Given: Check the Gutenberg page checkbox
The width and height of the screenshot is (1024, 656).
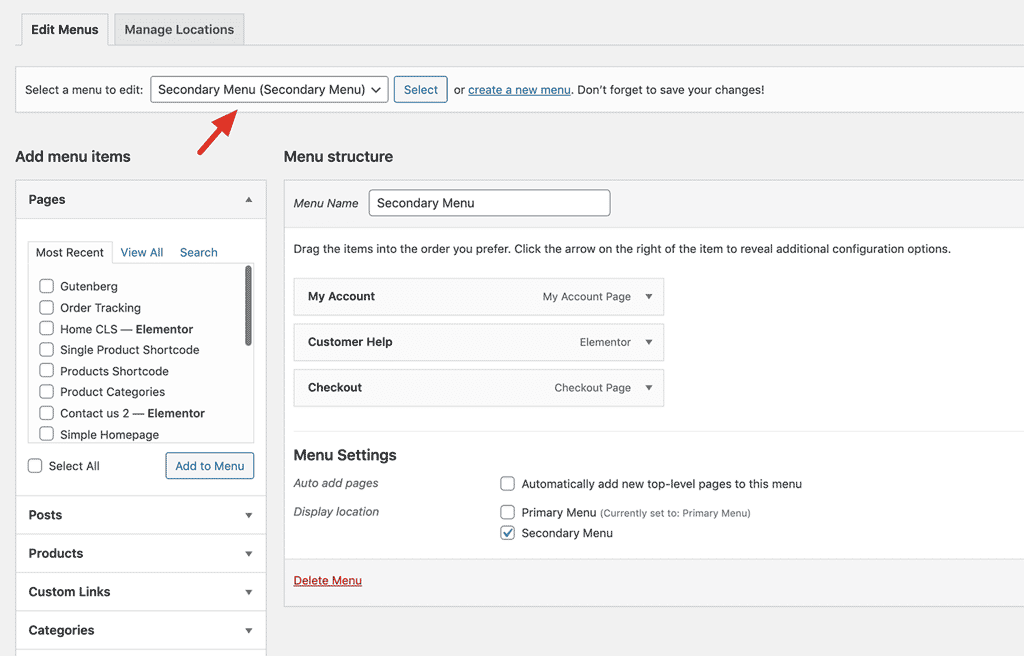Looking at the screenshot, I should click(x=46, y=286).
